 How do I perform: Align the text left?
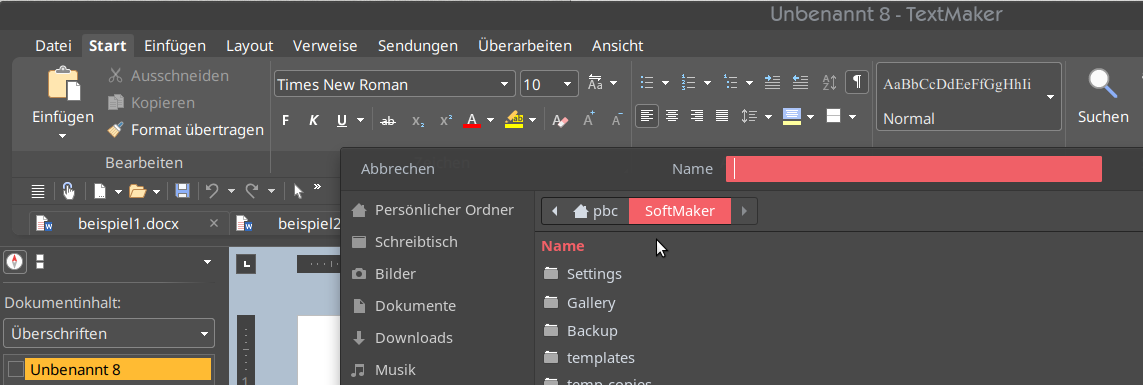pos(647,115)
